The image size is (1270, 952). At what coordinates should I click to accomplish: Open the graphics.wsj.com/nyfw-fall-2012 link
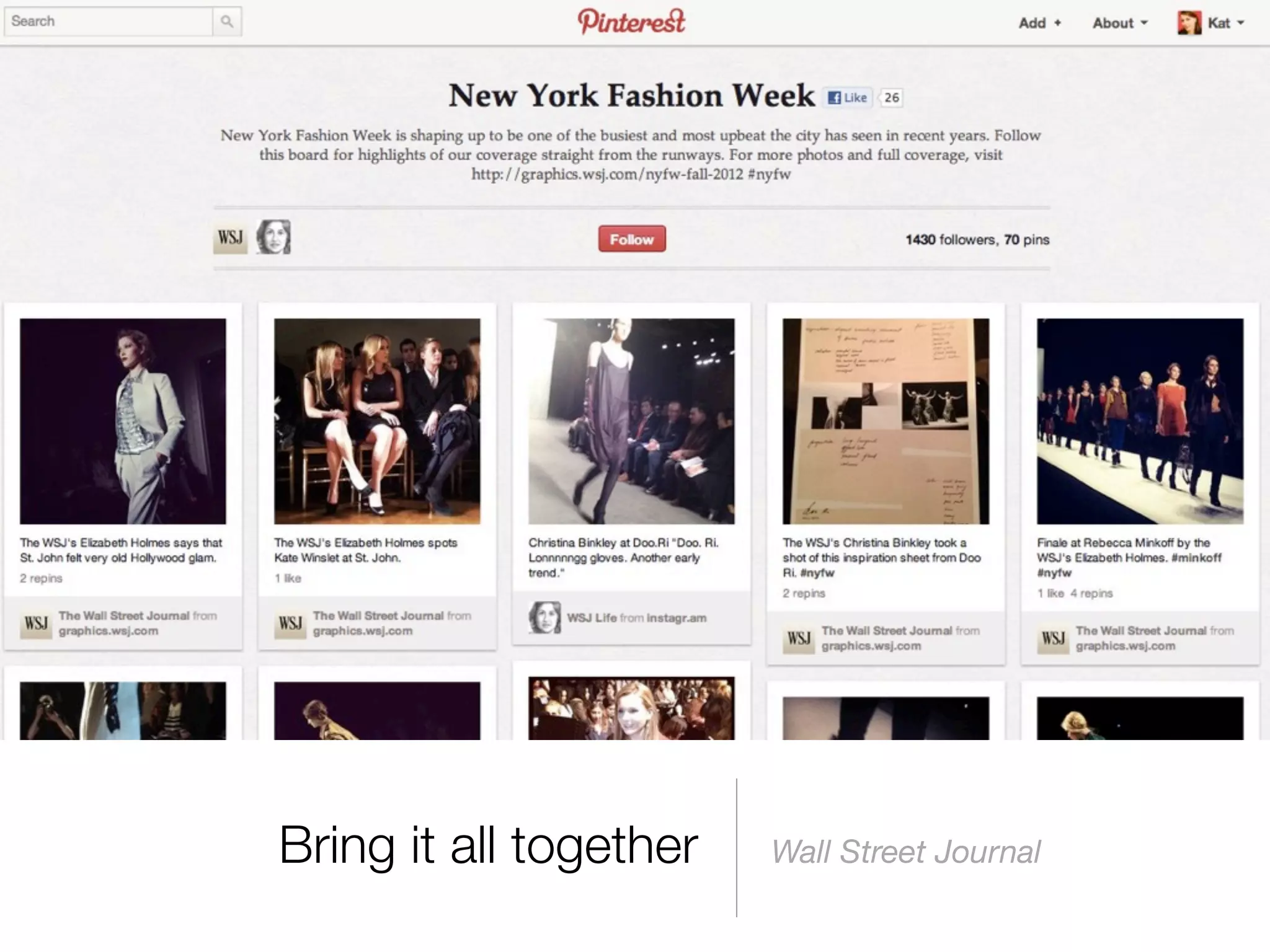click(x=607, y=174)
